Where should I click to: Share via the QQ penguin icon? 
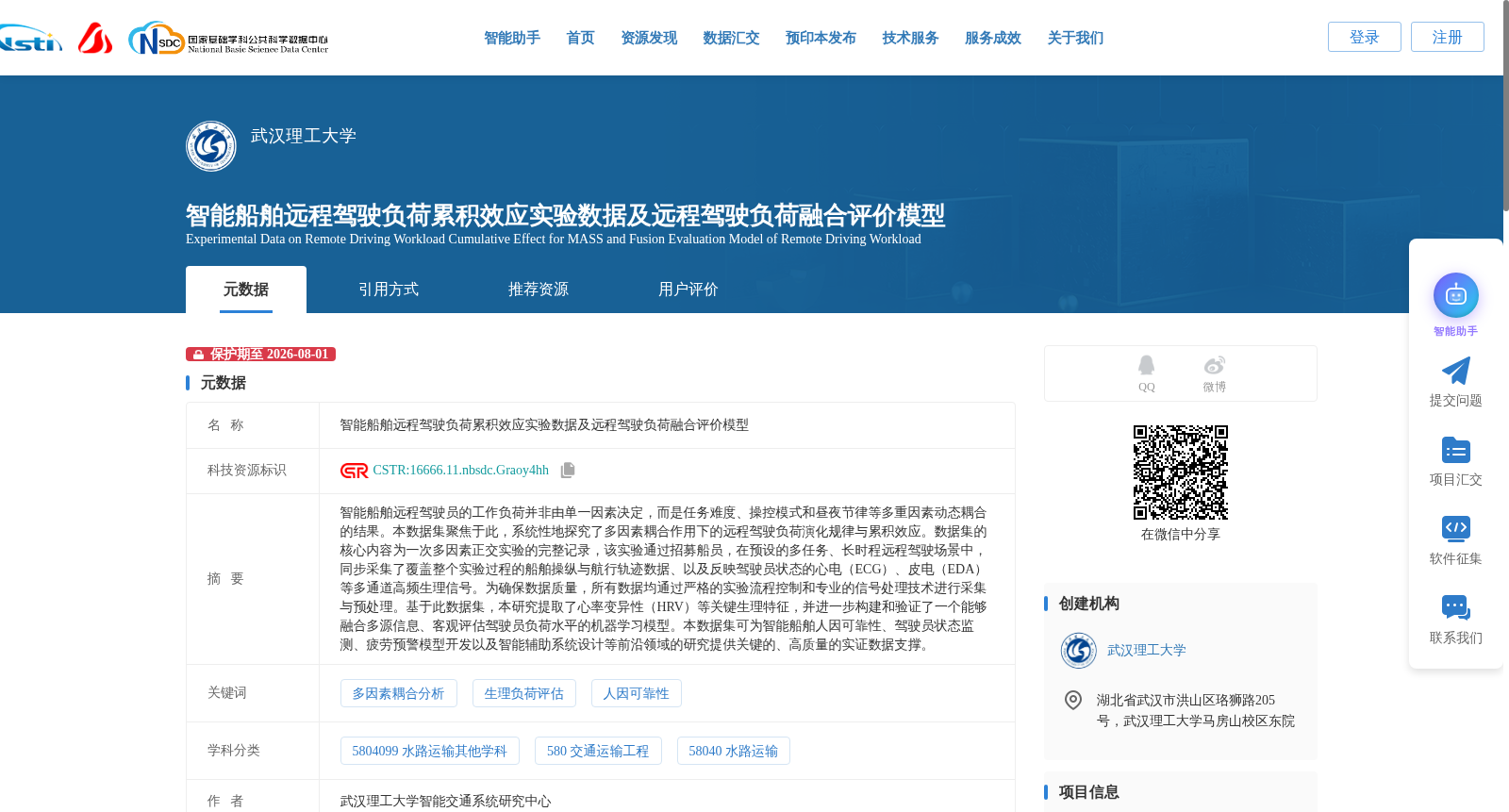click(x=1146, y=365)
